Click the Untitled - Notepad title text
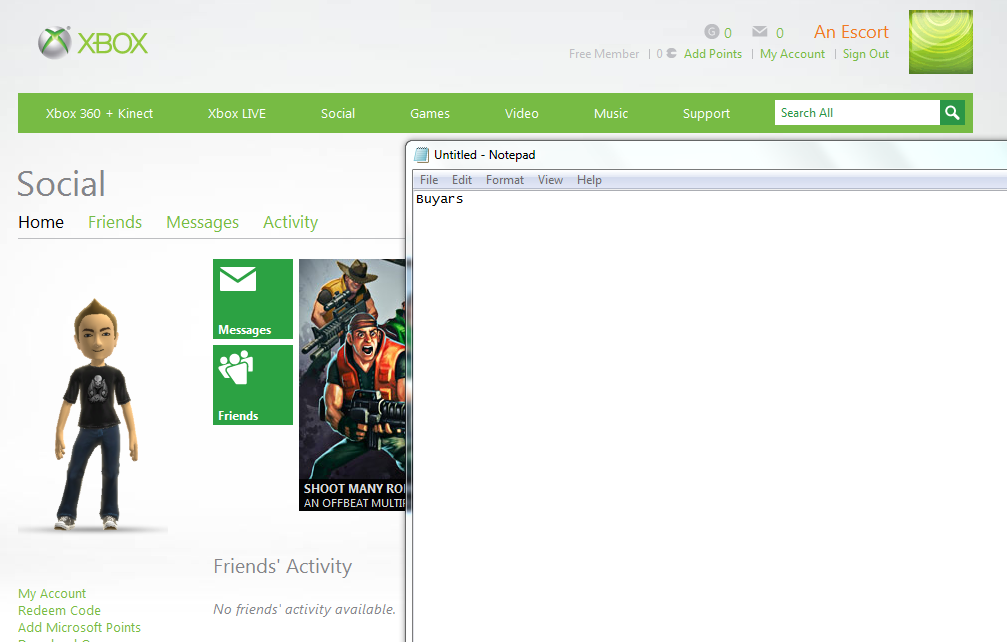Viewport: 1007px width, 642px height. tap(484, 155)
